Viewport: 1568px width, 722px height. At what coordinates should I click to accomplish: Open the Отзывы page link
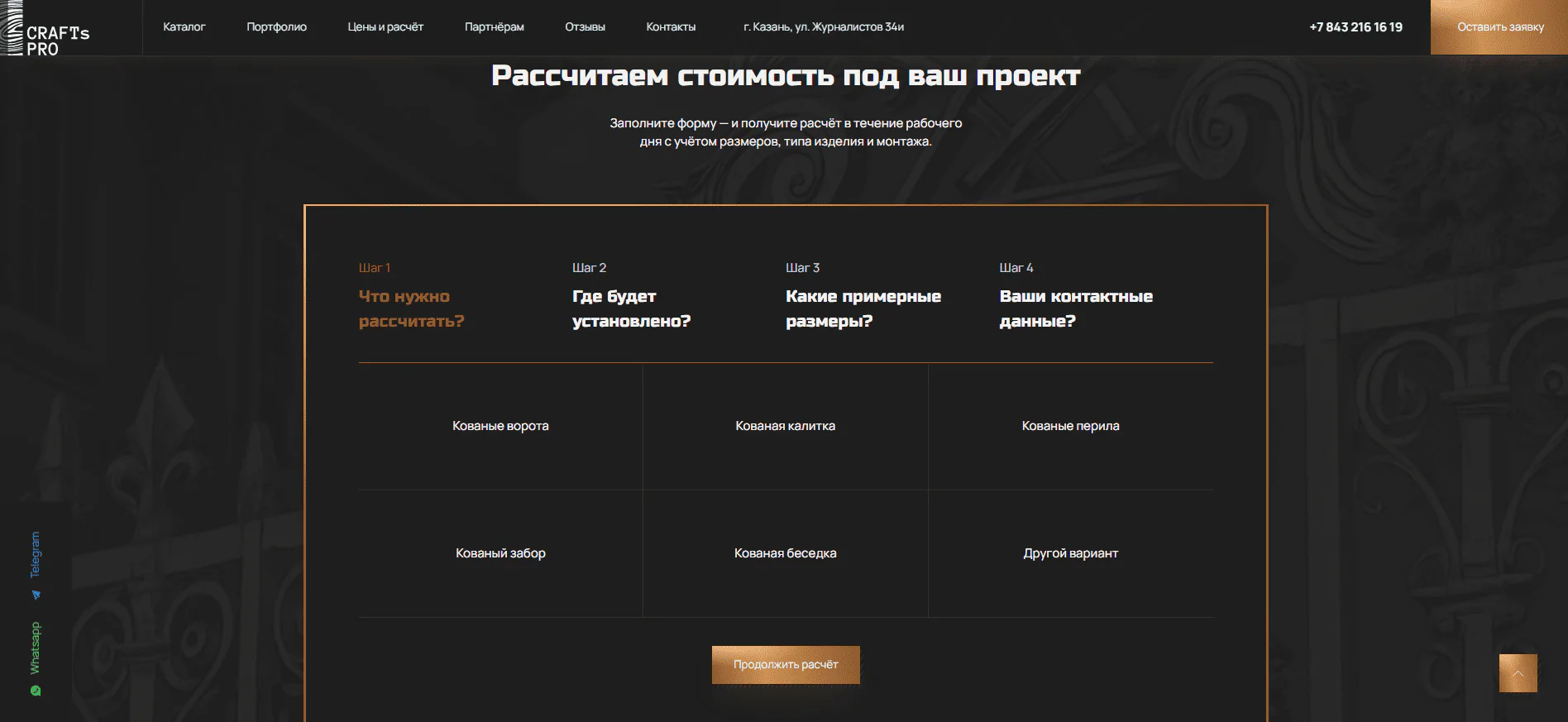[x=585, y=27]
